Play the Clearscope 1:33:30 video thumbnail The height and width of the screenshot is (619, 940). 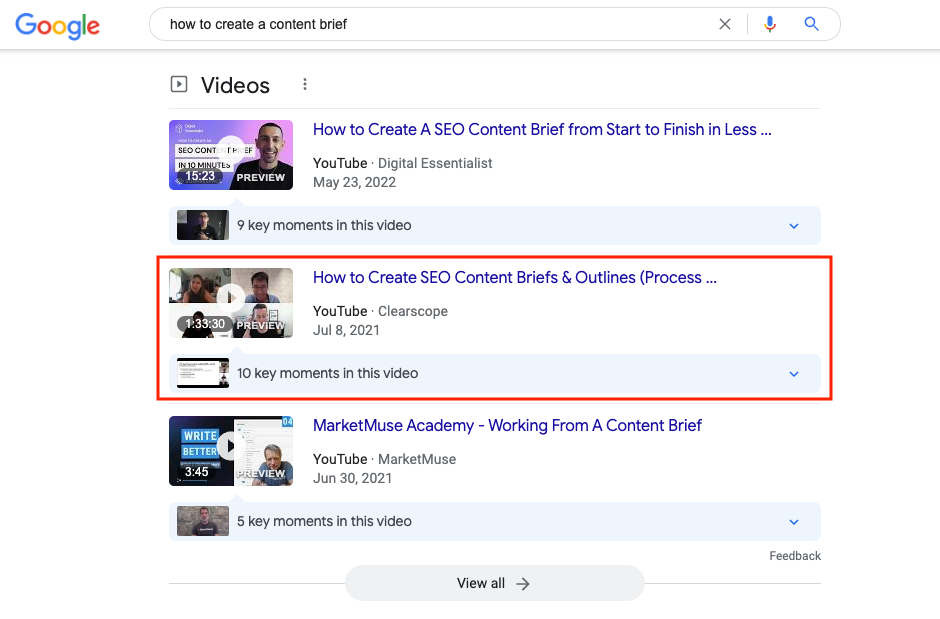[231, 303]
